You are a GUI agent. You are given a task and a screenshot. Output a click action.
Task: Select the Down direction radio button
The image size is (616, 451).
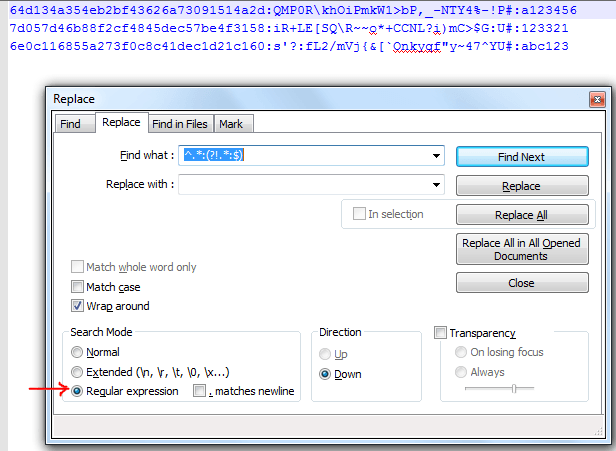[x=325, y=373]
